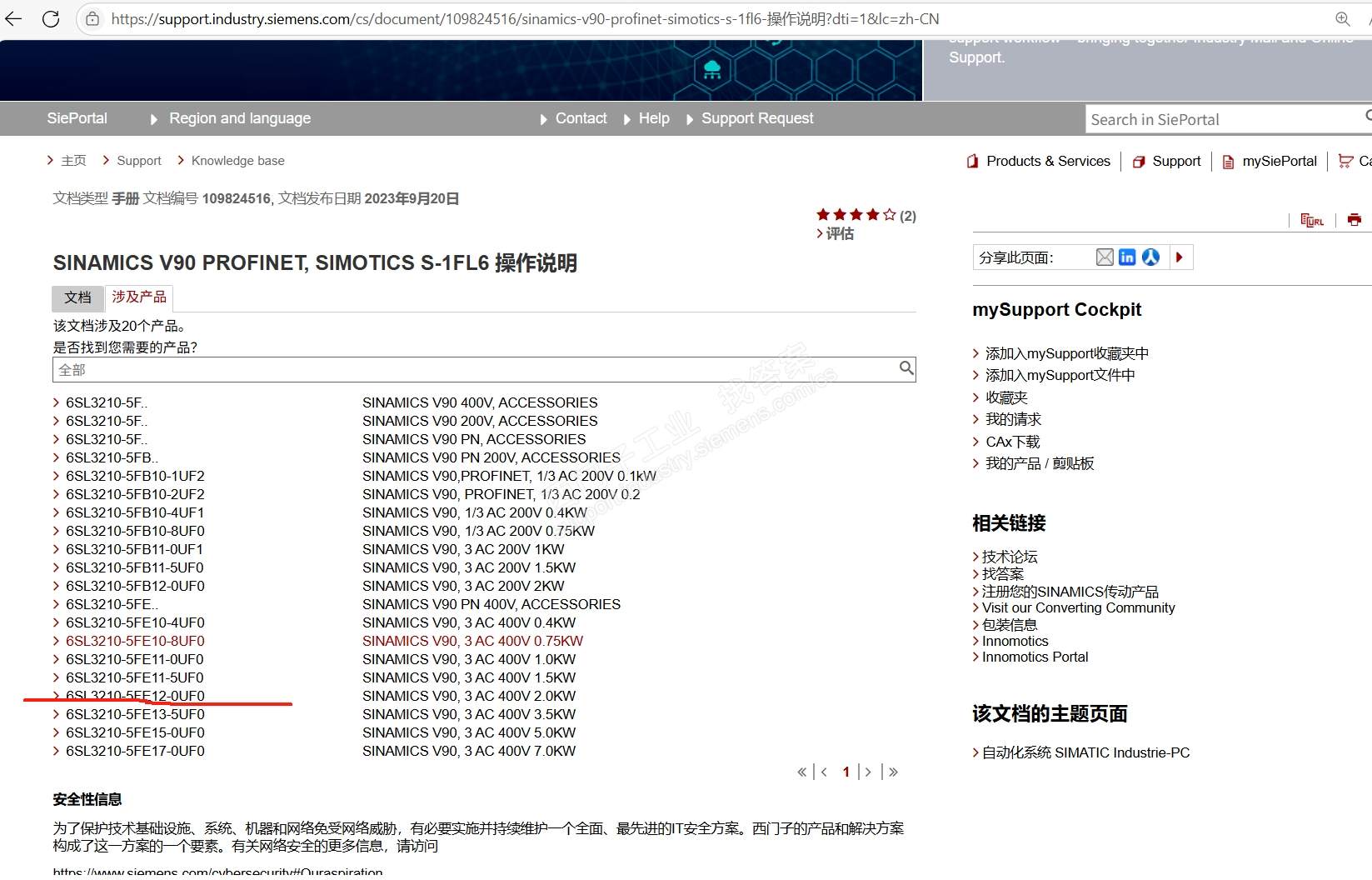Open mySiePortal navigation link
The height and width of the screenshot is (880, 1372).
(1280, 162)
